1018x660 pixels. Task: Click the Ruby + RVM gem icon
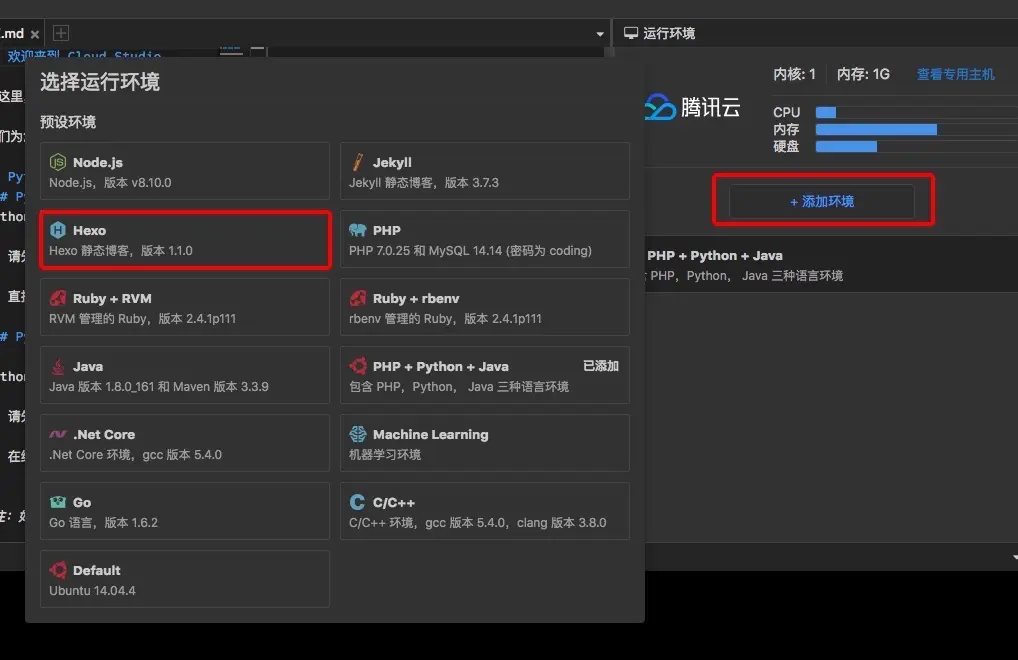(x=58, y=298)
